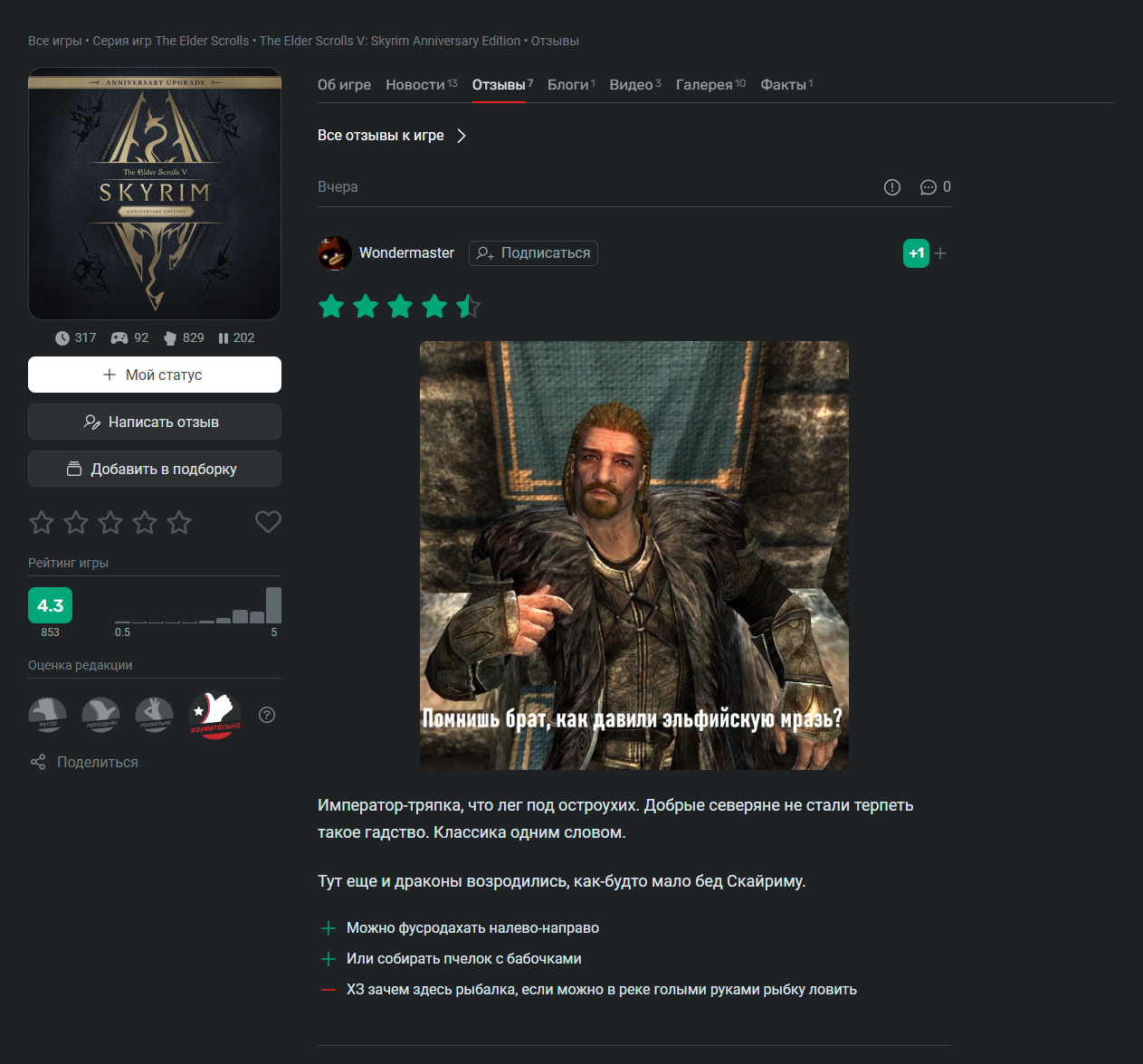Add game to favorites with heart icon
Viewport: 1143px width, 1064px height.
coord(268,522)
